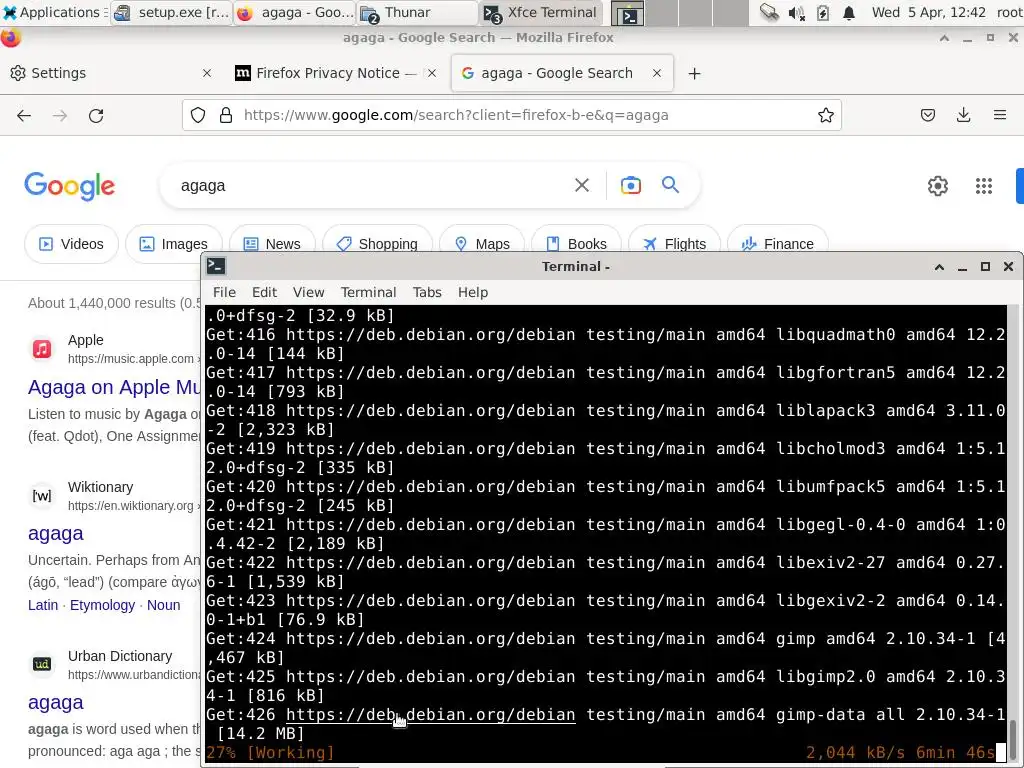Viewport: 1024px width, 768px height.
Task: Open Terminal Help menu
Action: pos(473,293)
